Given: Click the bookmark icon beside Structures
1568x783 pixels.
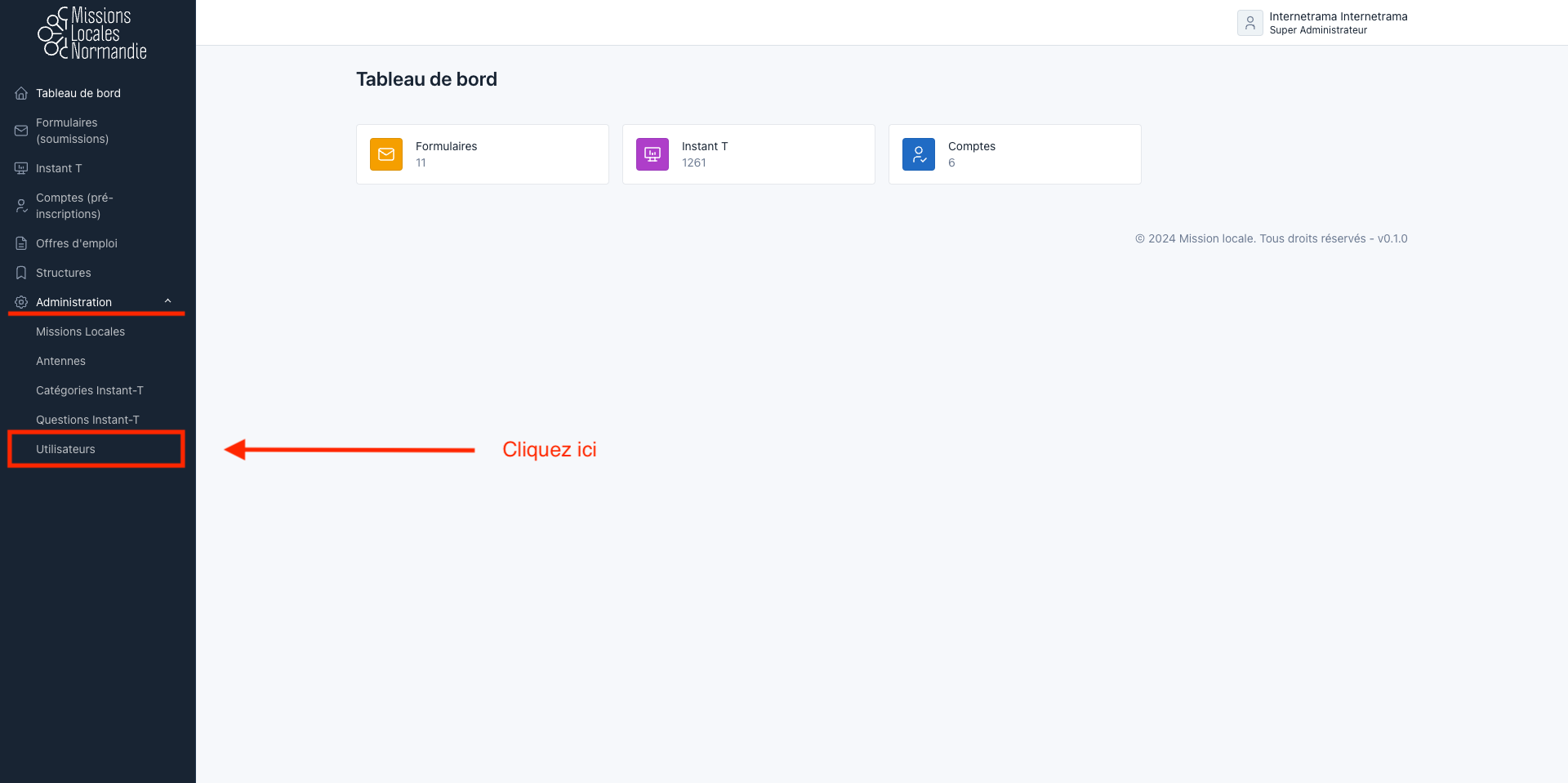Looking at the screenshot, I should tap(21, 273).
